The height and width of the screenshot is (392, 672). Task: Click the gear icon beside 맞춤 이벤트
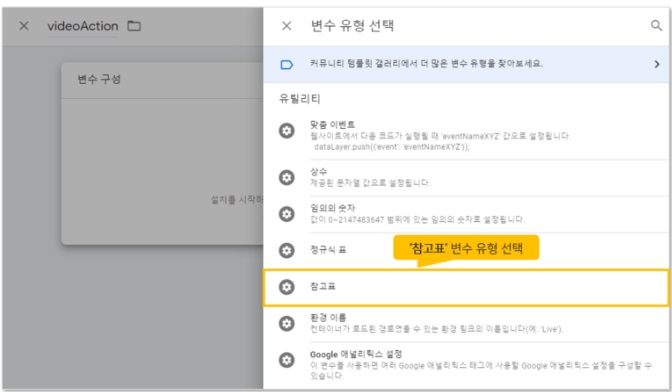(x=287, y=130)
